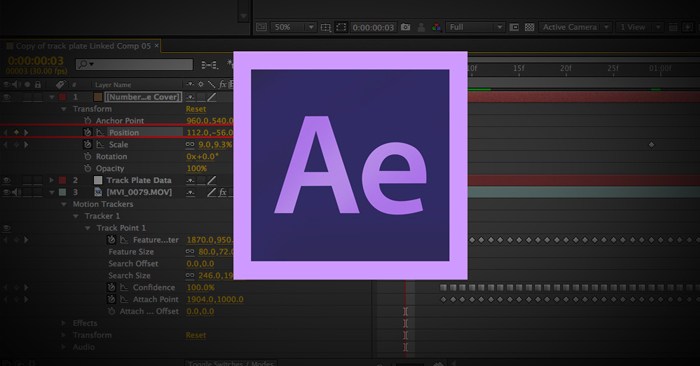Click the viewer timecode 0:00:00:03
Screen dimensions: 700x366
click(373, 27)
